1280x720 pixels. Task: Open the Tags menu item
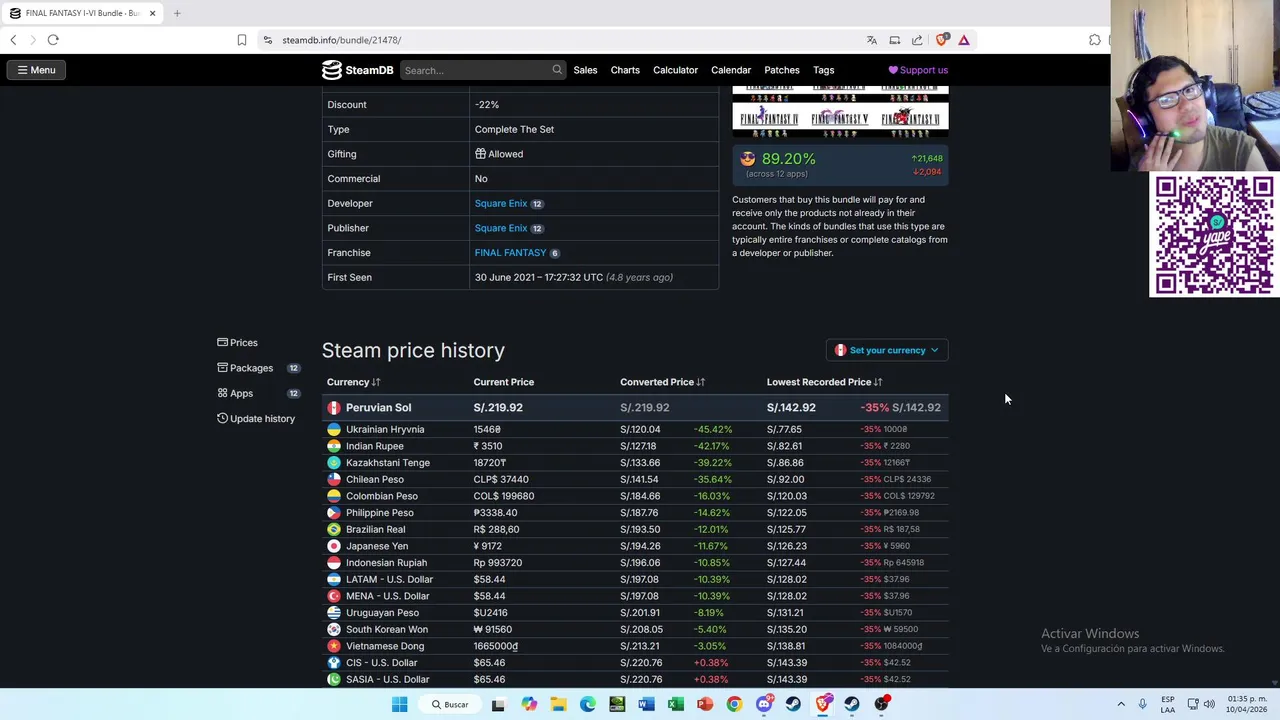(x=823, y=70)
